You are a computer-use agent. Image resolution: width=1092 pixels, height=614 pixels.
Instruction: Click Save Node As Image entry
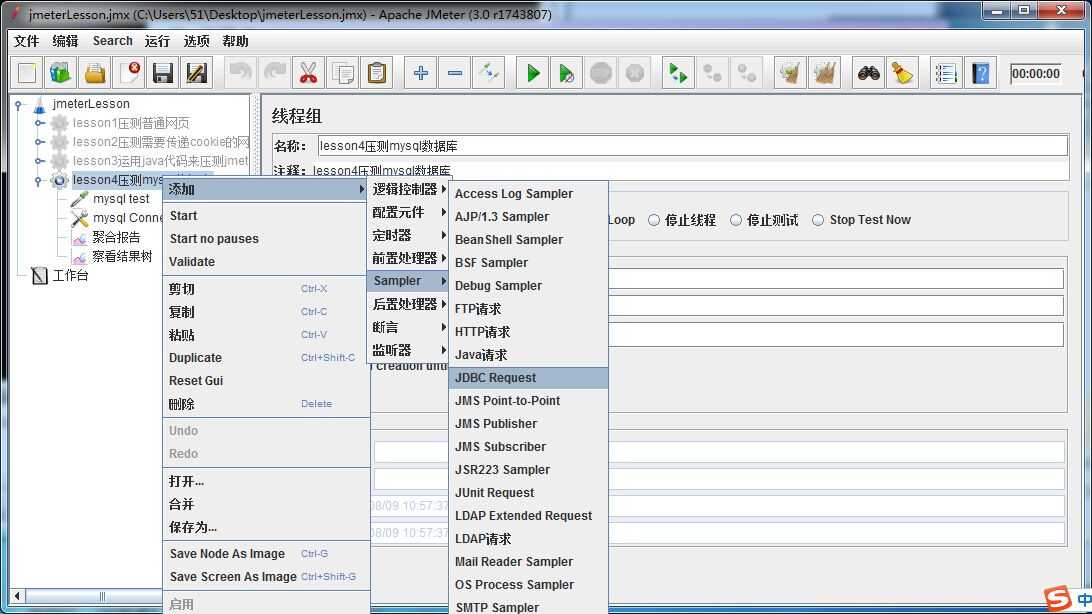click(x=266, y=554)
